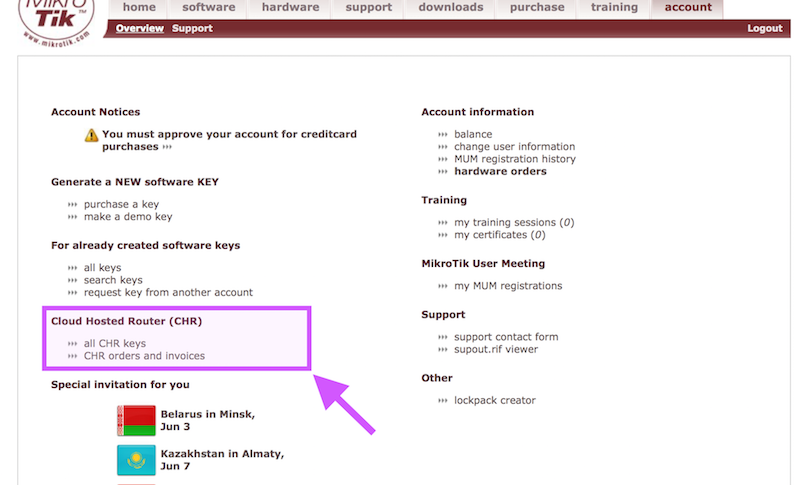Screen dimensions: 800x485
Task: Click the Account information heading
Action: (478, 112)
